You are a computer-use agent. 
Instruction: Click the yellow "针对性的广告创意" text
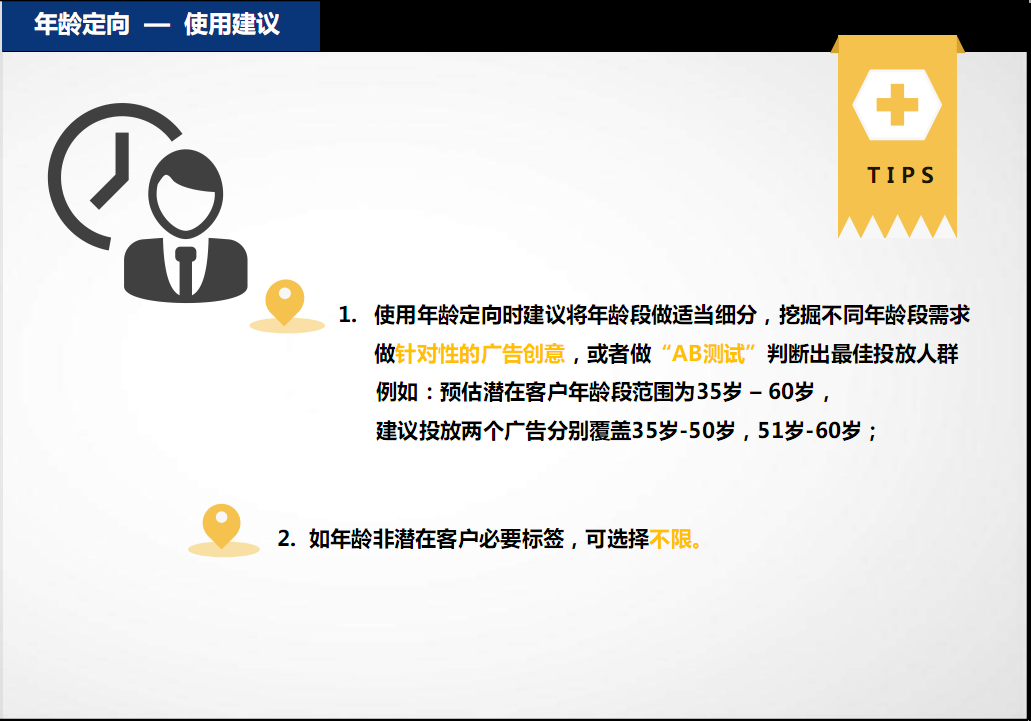[x=481, y=353]
